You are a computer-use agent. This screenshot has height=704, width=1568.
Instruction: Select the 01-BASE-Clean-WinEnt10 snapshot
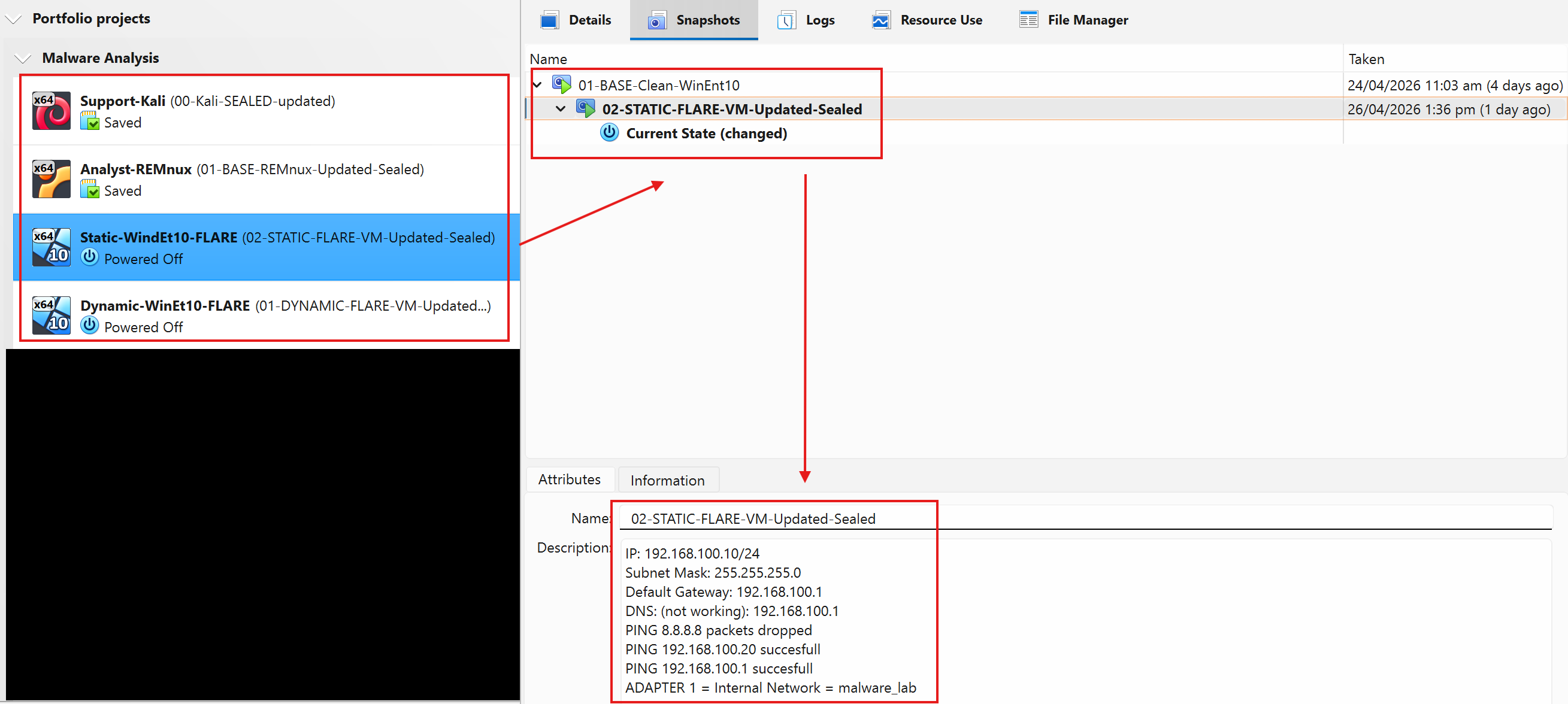659,85
